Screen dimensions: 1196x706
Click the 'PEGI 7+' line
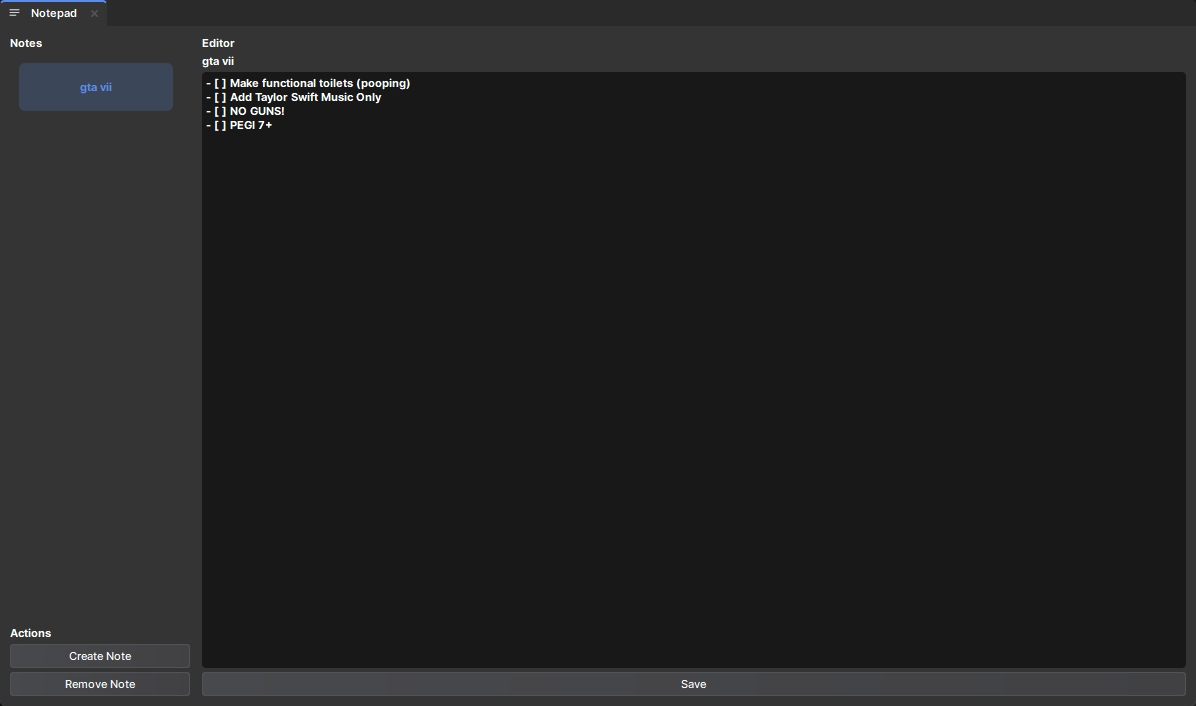tap(239, 125)
